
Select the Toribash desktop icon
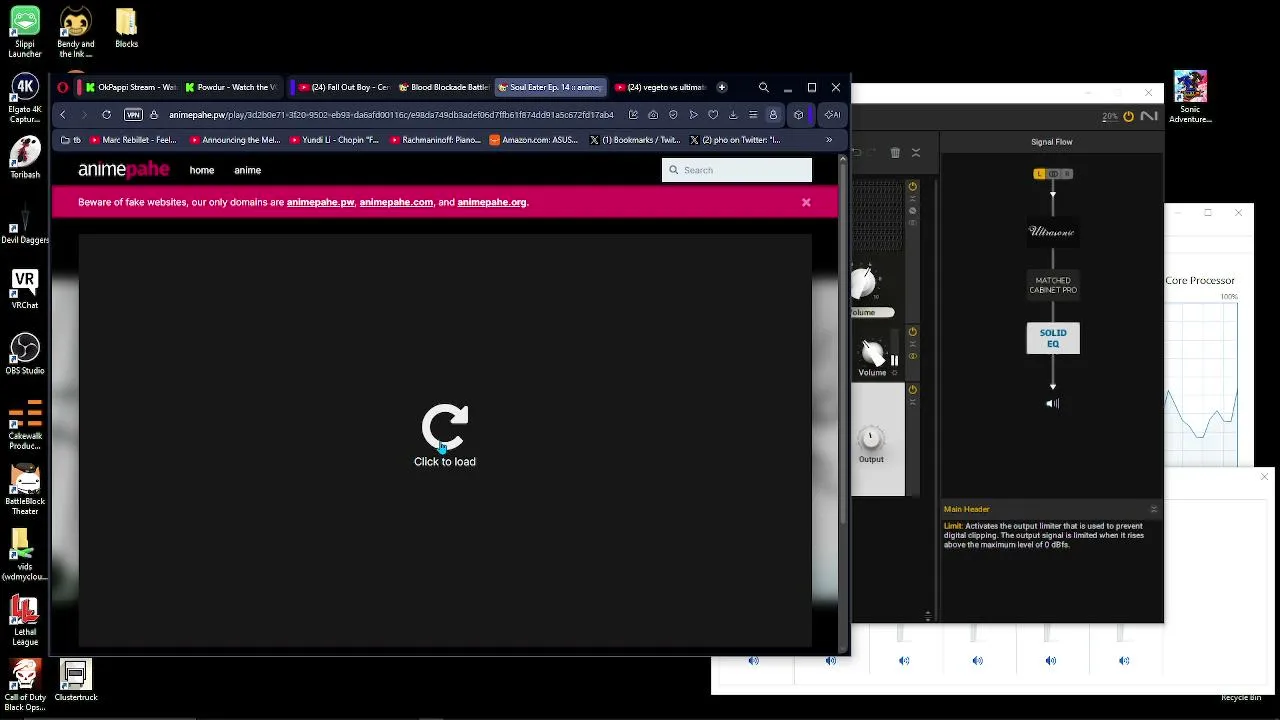[x=25, y=158]
